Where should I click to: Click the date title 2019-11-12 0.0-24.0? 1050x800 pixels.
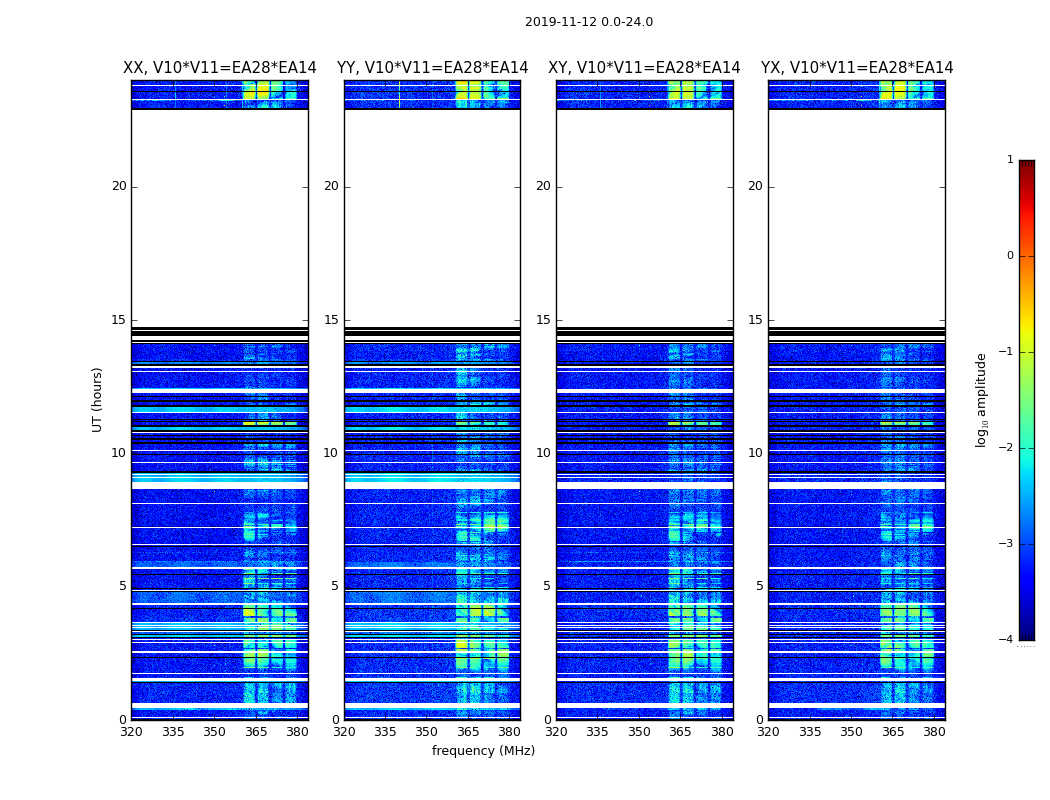(x=588, y=22)
